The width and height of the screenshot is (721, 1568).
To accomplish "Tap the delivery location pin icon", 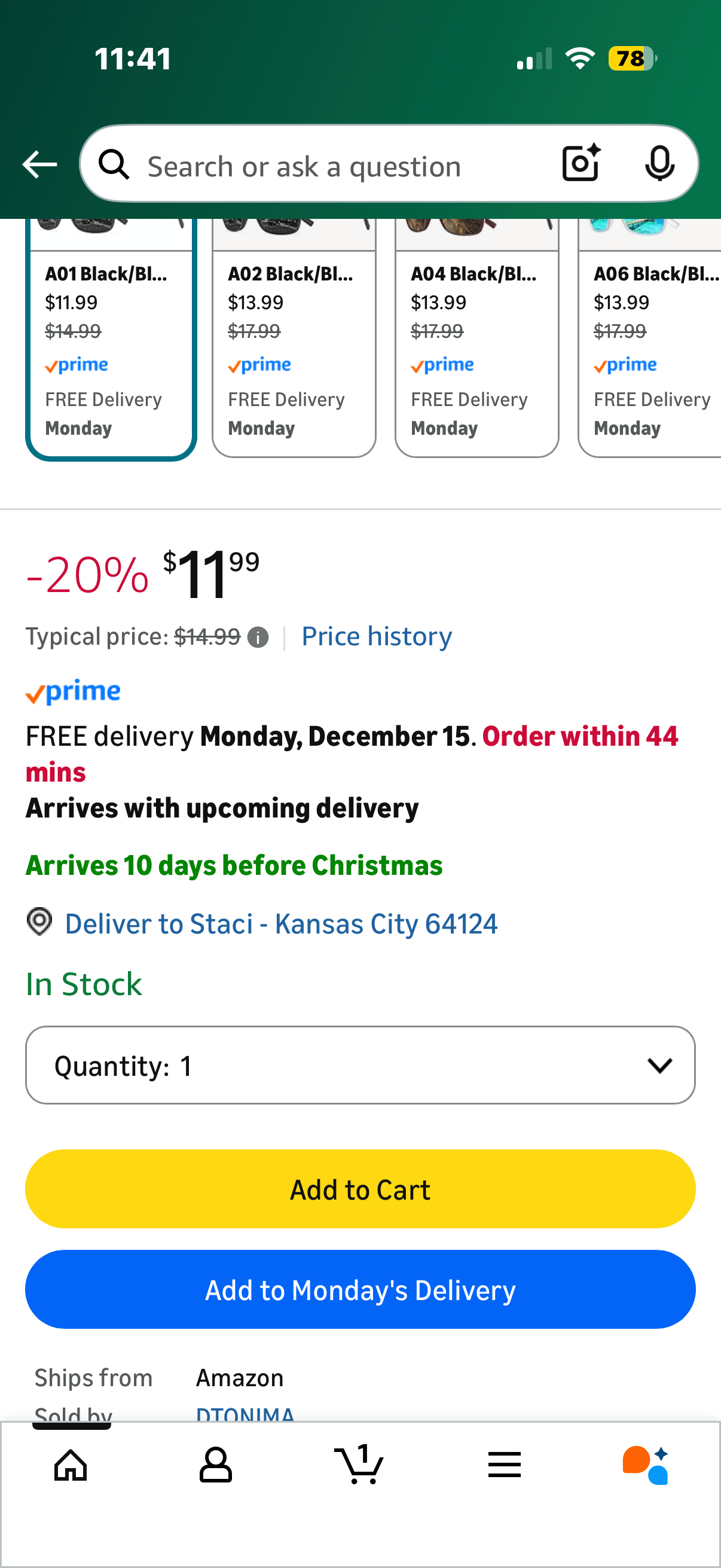I will point(39,922).
